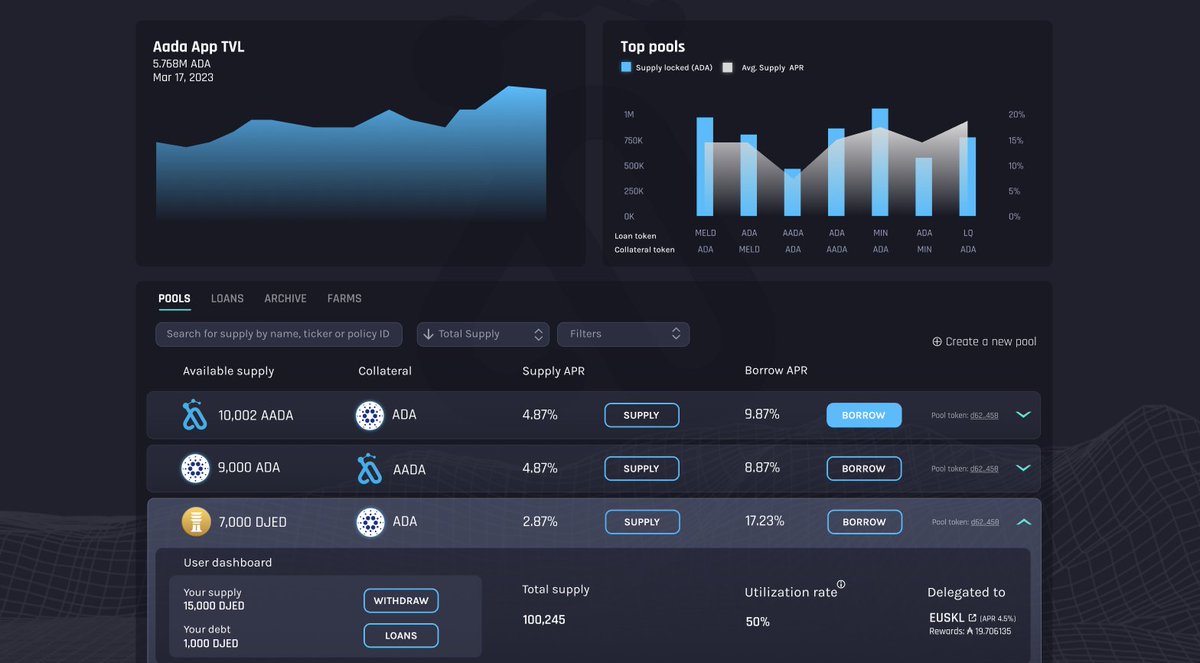Screen dimensions: 1200x663
Task: Open the Filters dropdown
Action: (623, 333)
